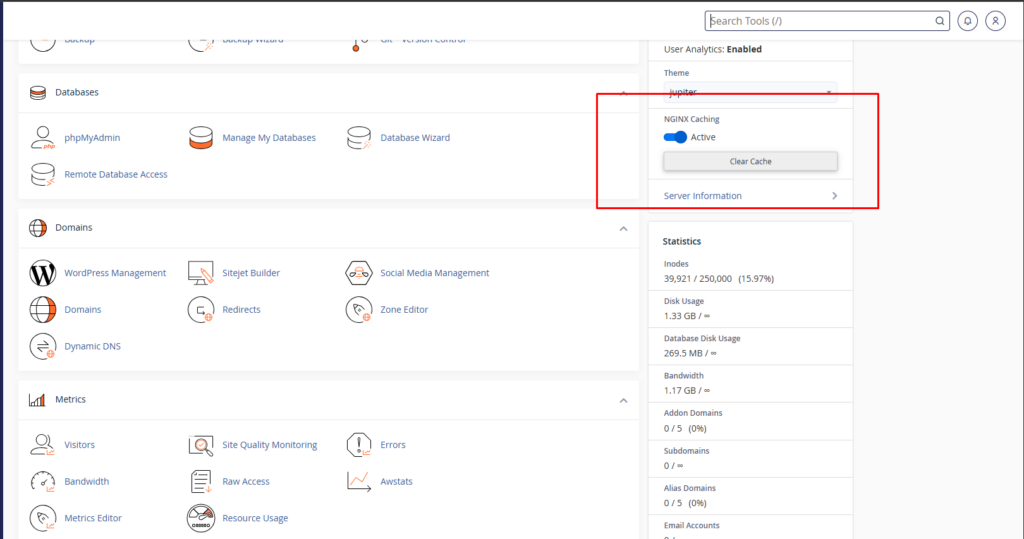Screen dimensions: 1024x539
Task: Click the Errors icon
Action: pyautogui.click(x=359, y=445)
